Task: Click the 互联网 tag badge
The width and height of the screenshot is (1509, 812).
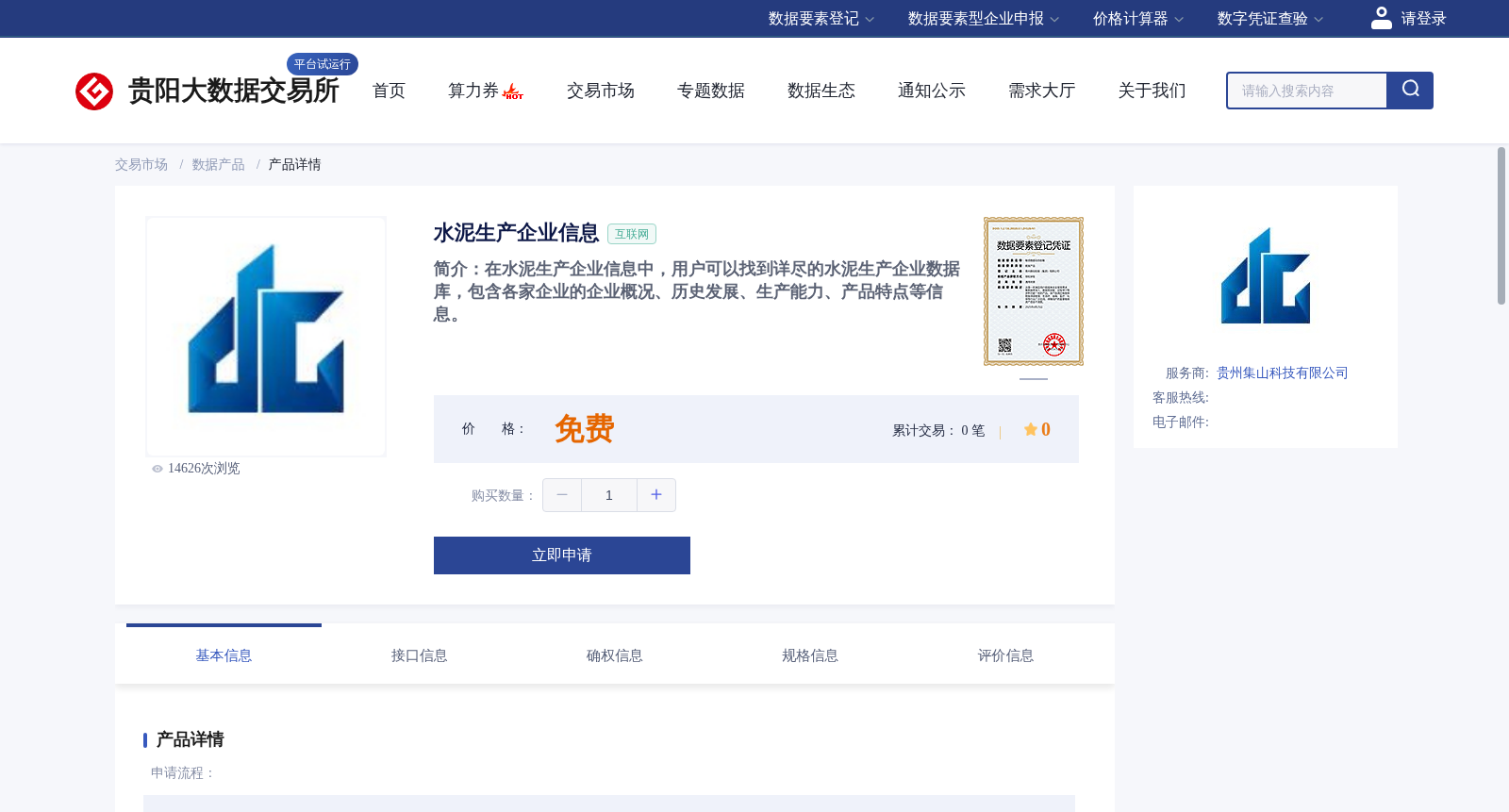Action: pos(632,234)
